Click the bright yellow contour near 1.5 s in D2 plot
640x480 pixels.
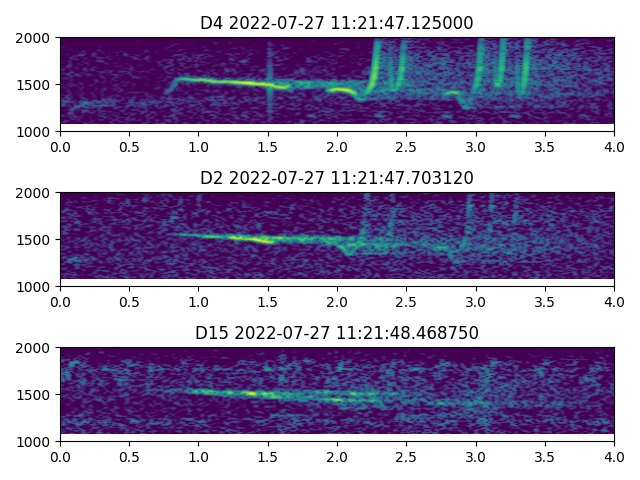(262, 240)
